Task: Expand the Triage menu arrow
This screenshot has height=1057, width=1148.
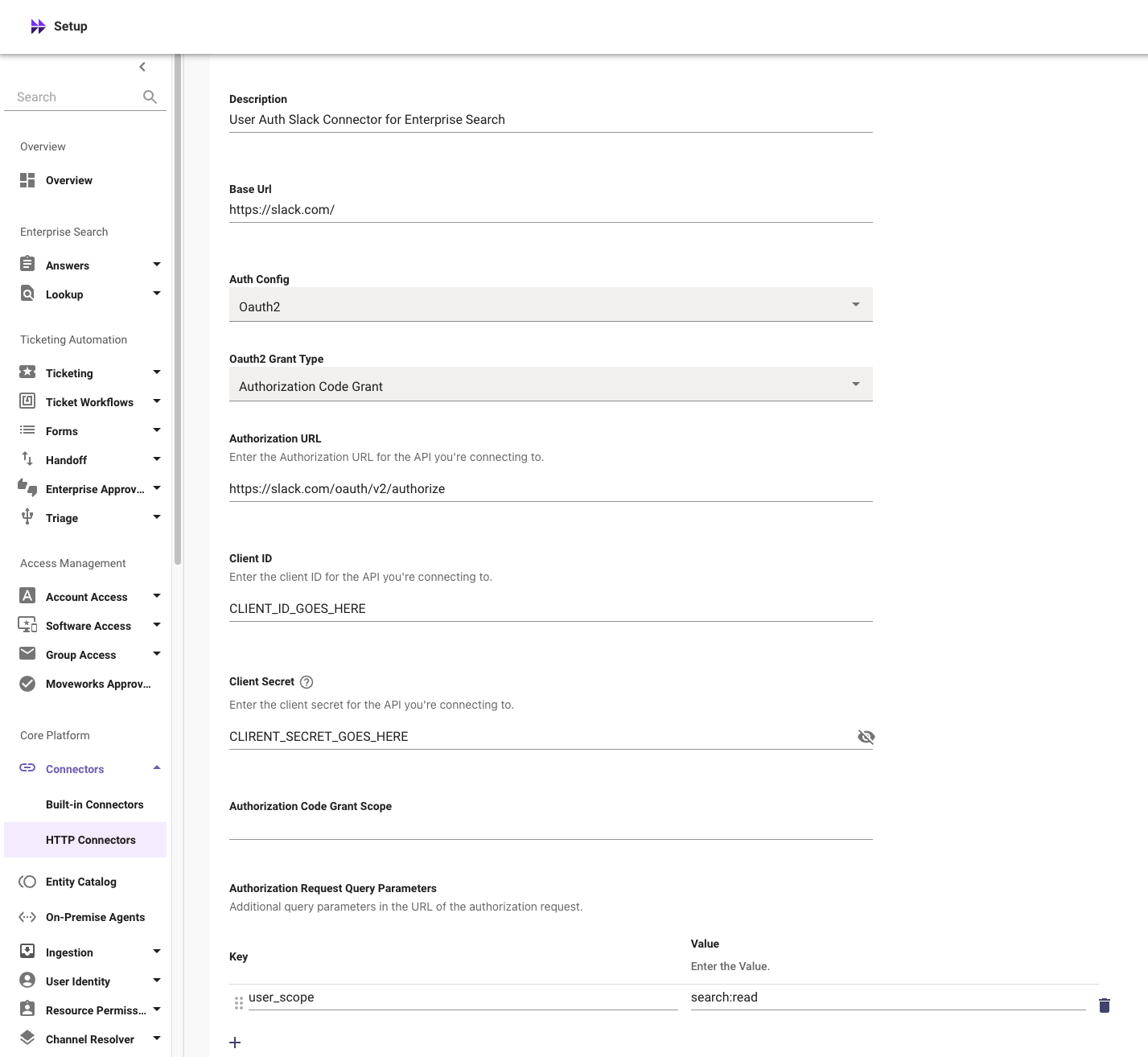Action: 157,516
